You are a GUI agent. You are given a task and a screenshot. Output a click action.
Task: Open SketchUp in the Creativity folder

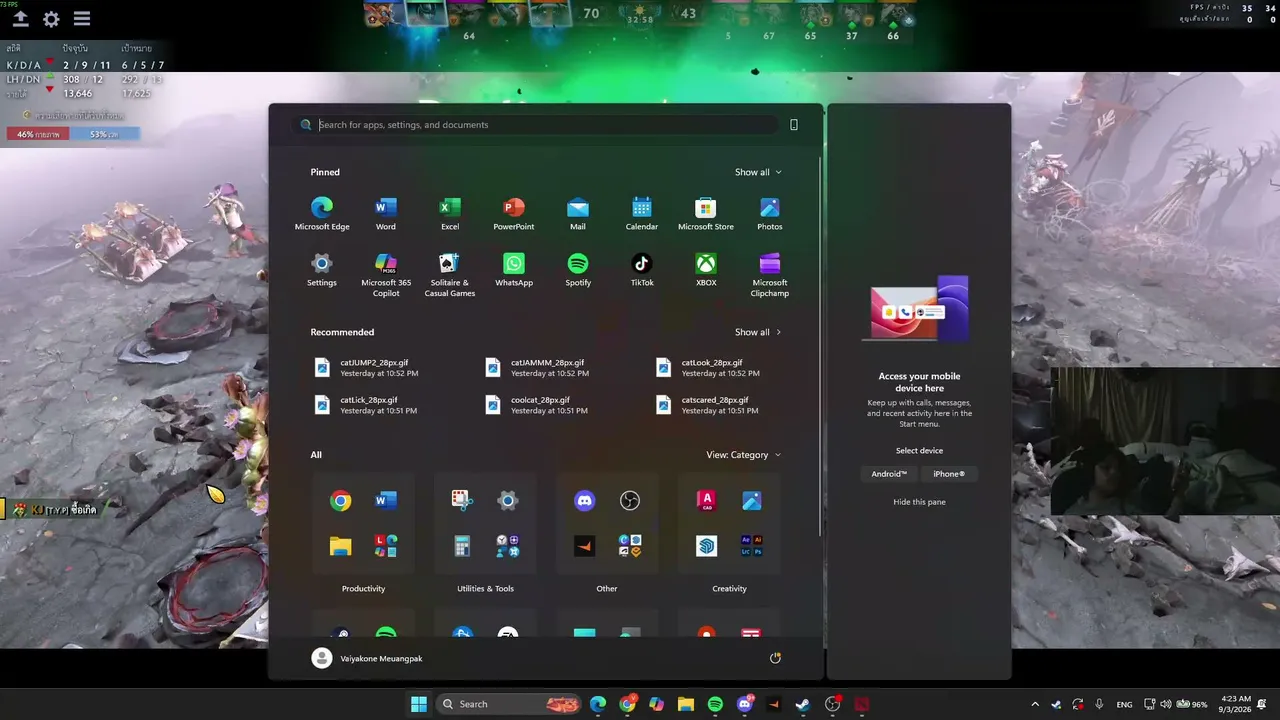point(707,546)
